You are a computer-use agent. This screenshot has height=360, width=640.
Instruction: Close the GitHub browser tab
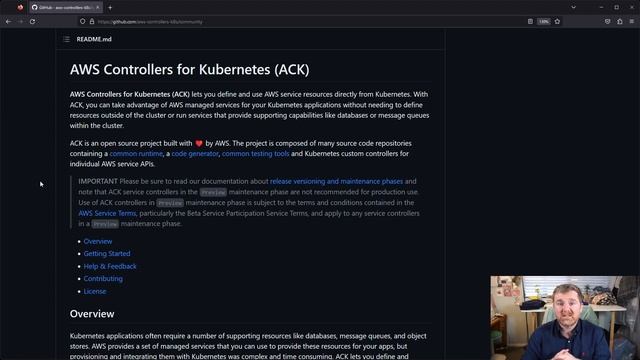click(98, 7)
